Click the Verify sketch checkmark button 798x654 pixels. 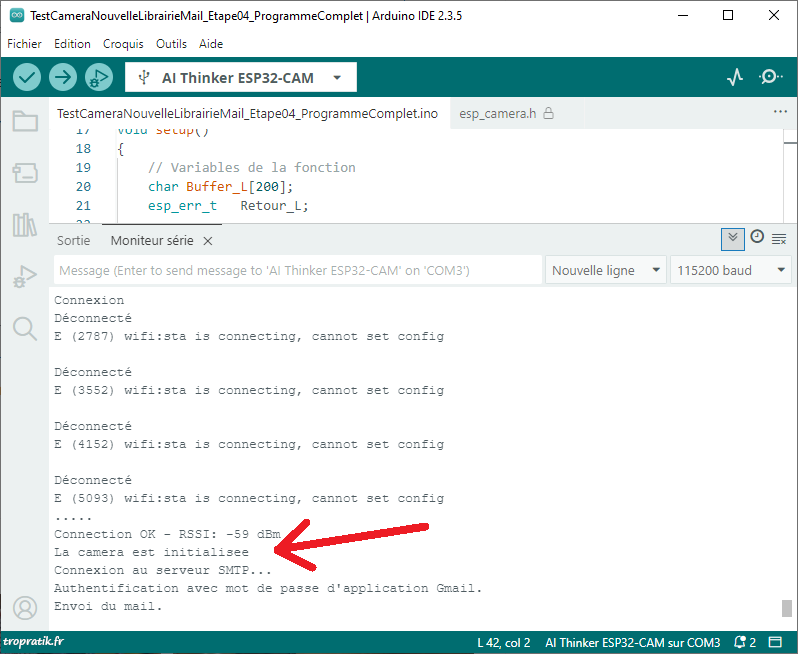pyautogui.click(x=27, y=77)
